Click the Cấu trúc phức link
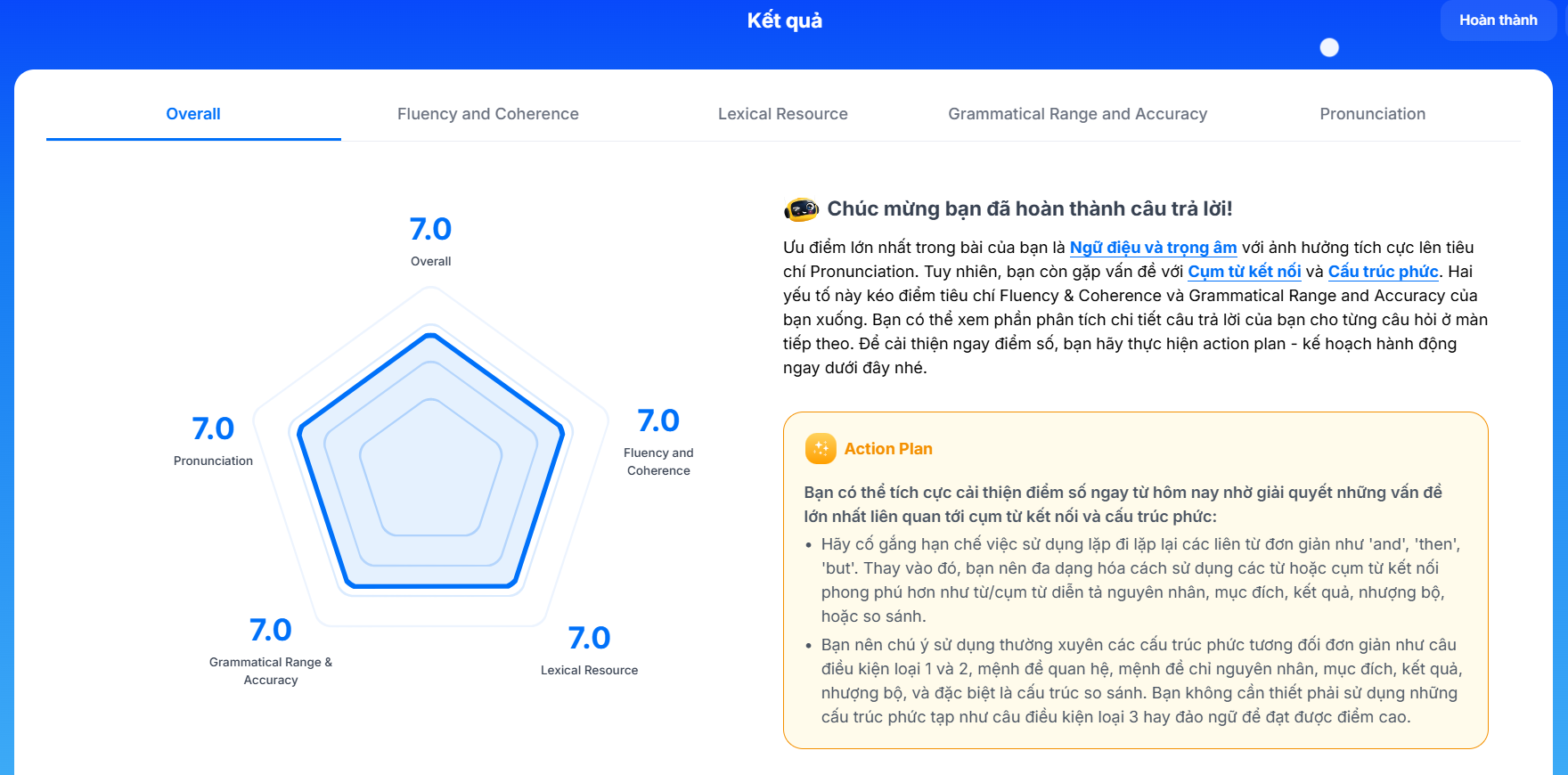This screenshot has width=1568, height=775. (1383, 272)
